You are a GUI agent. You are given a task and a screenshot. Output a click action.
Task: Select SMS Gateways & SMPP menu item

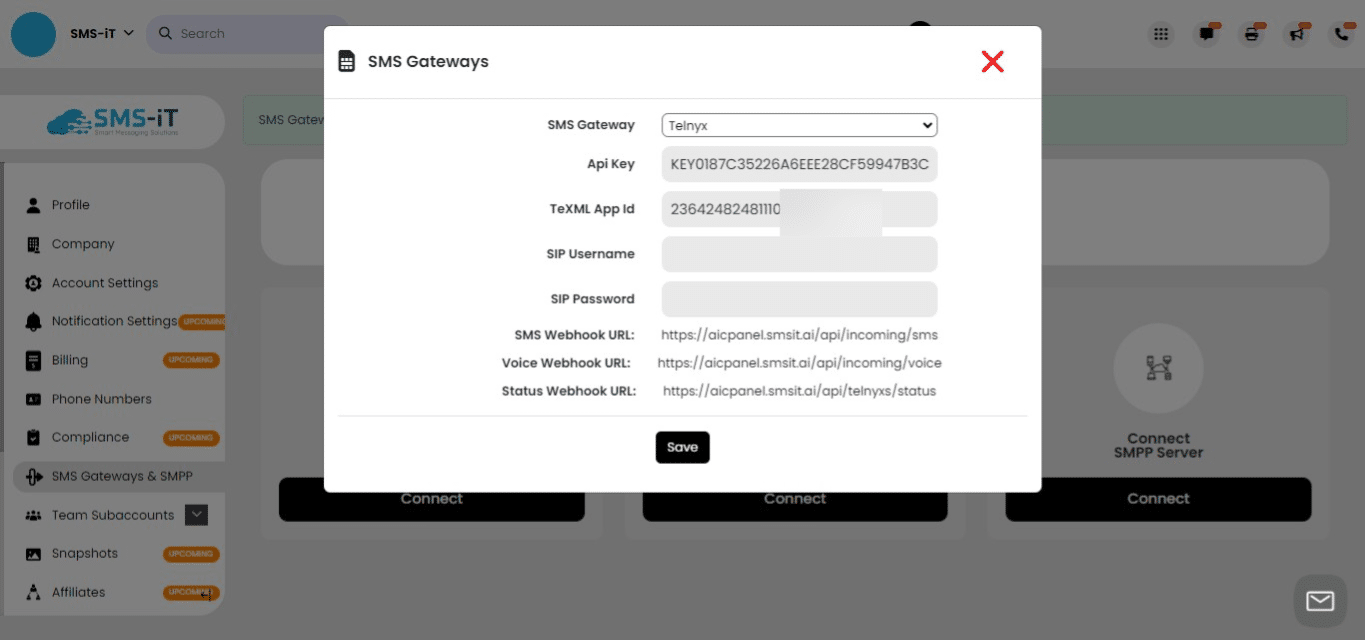tap(121, 476)
